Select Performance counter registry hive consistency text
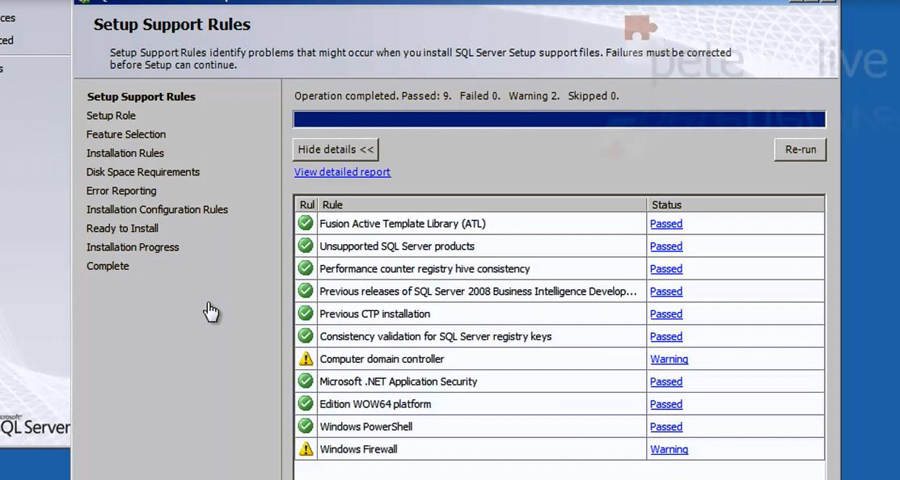The height and width of the screenshot is (480, 900). pyautogui.click(x=425, y=269)
